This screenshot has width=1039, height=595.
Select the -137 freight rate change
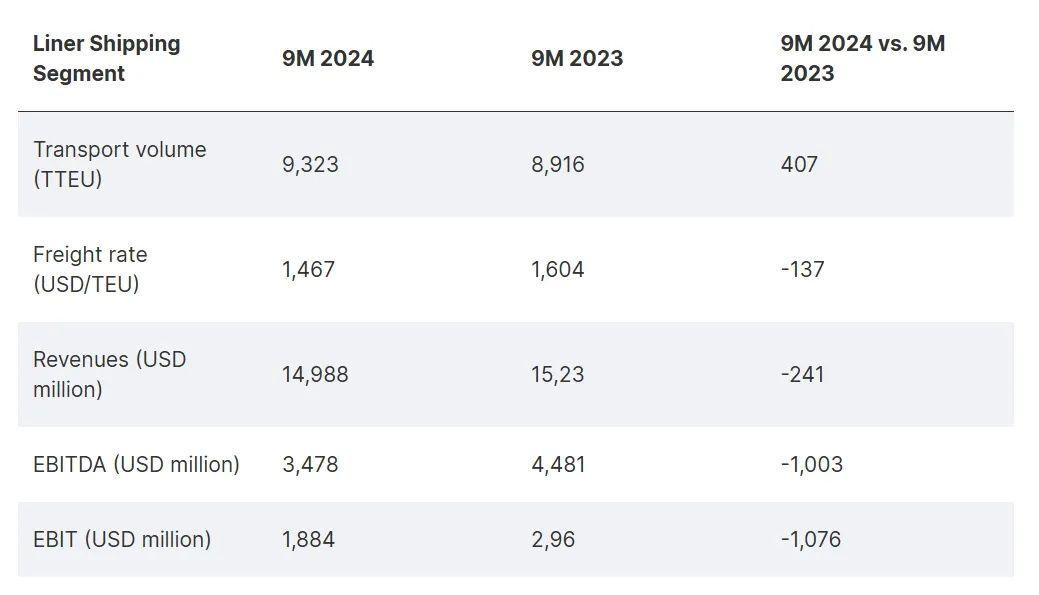point(802,269)
